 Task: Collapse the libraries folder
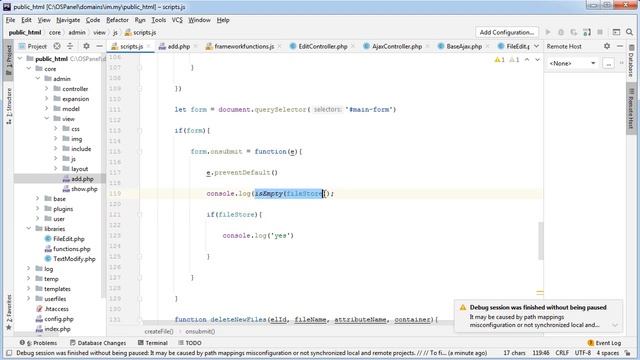(x=29, y=229)
